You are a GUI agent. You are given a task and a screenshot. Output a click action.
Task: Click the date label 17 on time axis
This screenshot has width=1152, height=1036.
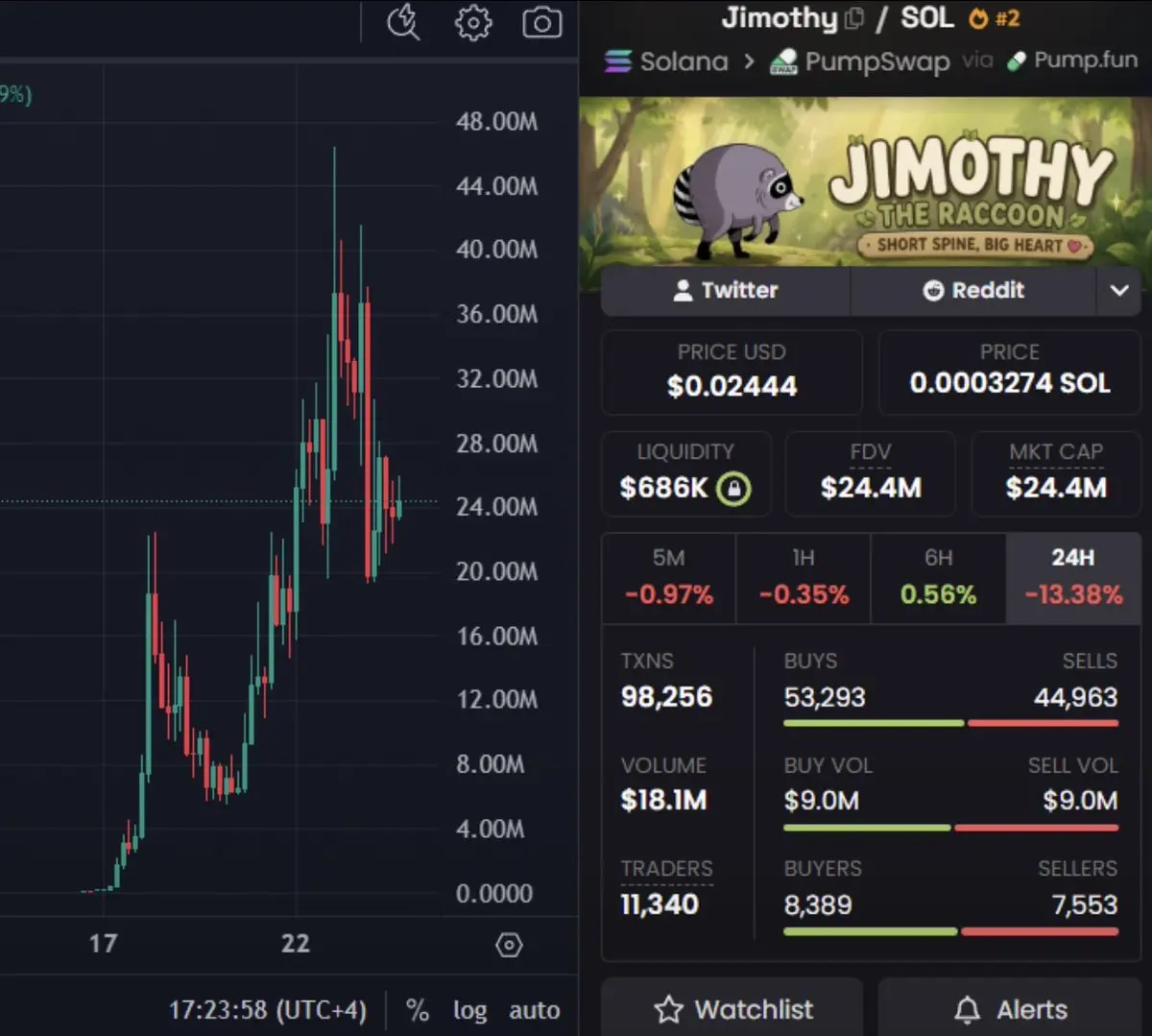click(103, 944)
